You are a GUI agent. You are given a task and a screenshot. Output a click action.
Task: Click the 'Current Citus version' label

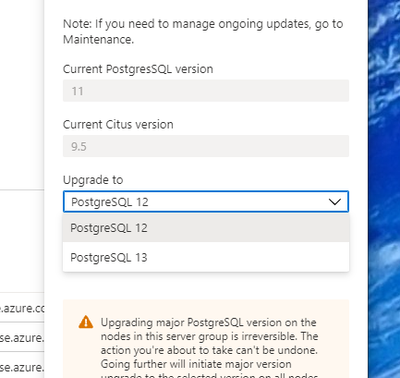coord(118,124)
